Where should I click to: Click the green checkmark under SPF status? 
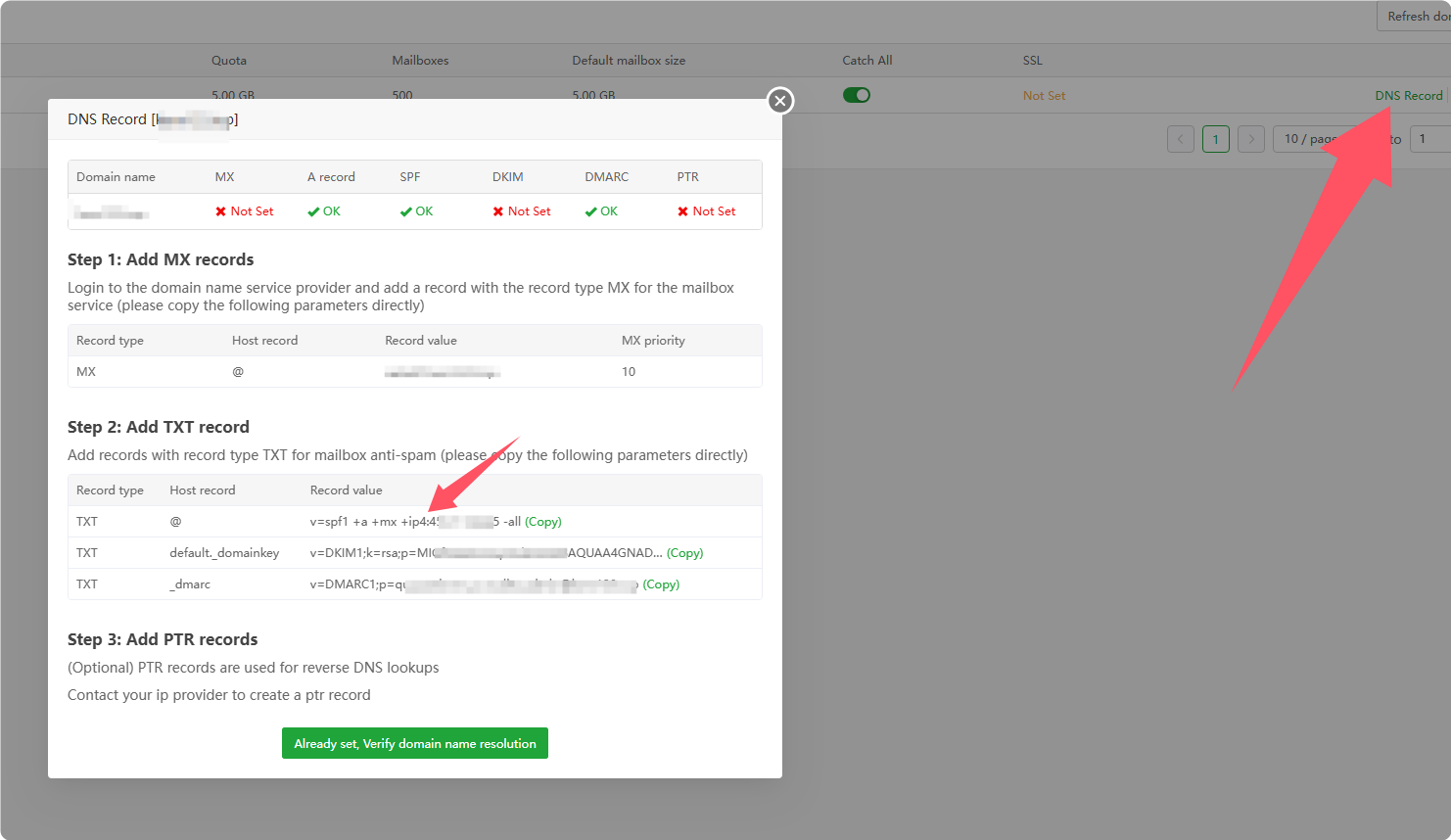[405, 211]
